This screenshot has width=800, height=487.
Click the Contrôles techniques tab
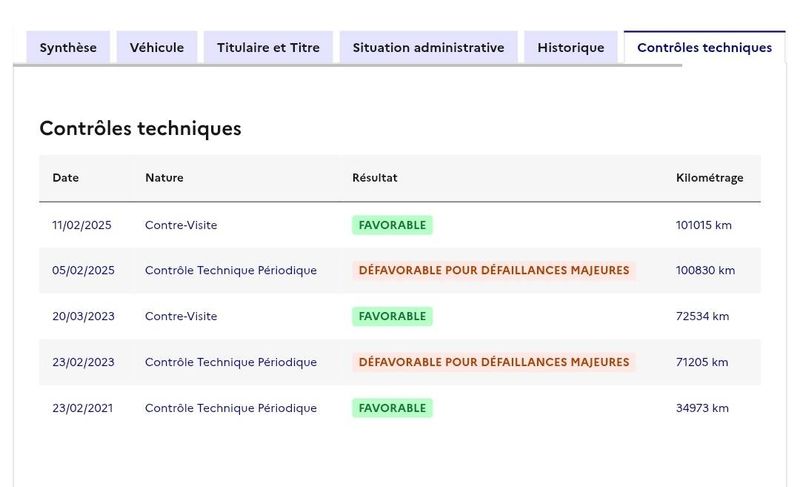click(705, 47)
